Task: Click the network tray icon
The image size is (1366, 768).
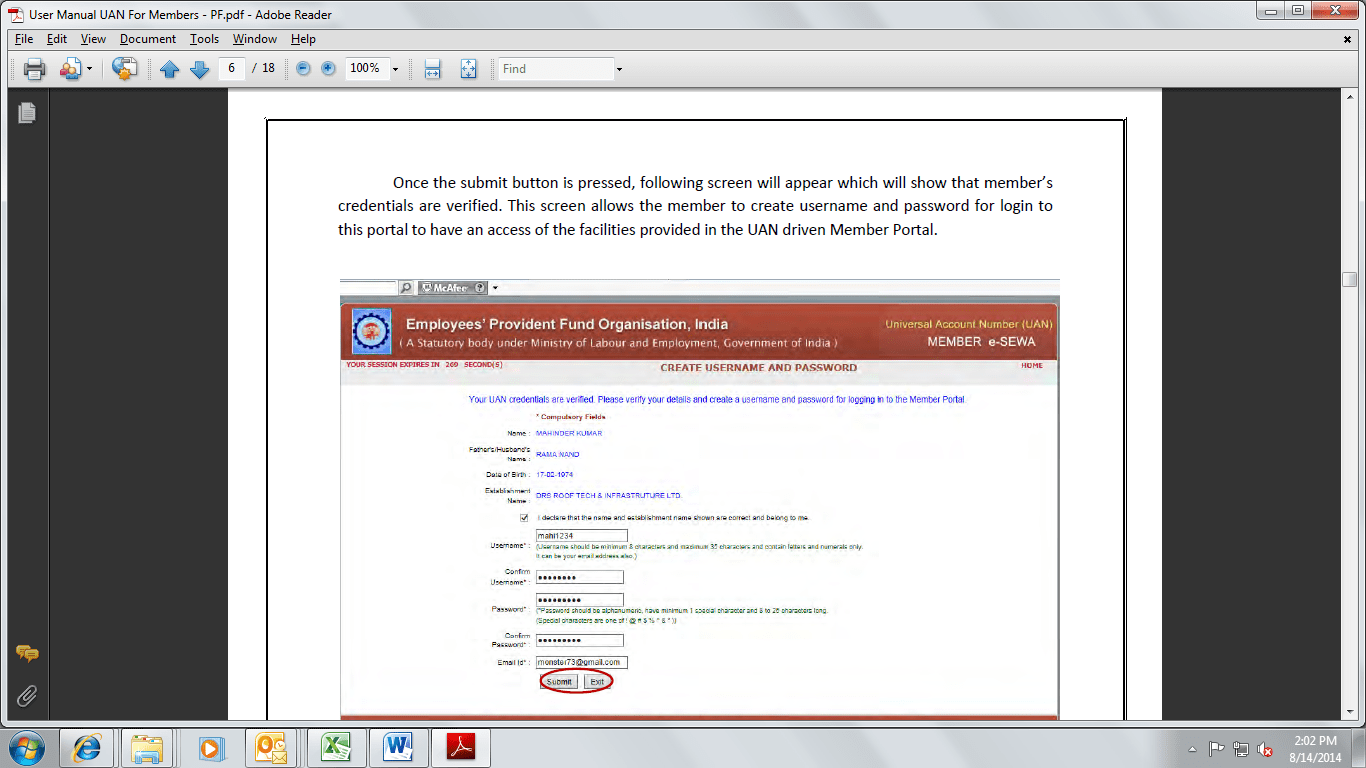Action: (1241, 748)
